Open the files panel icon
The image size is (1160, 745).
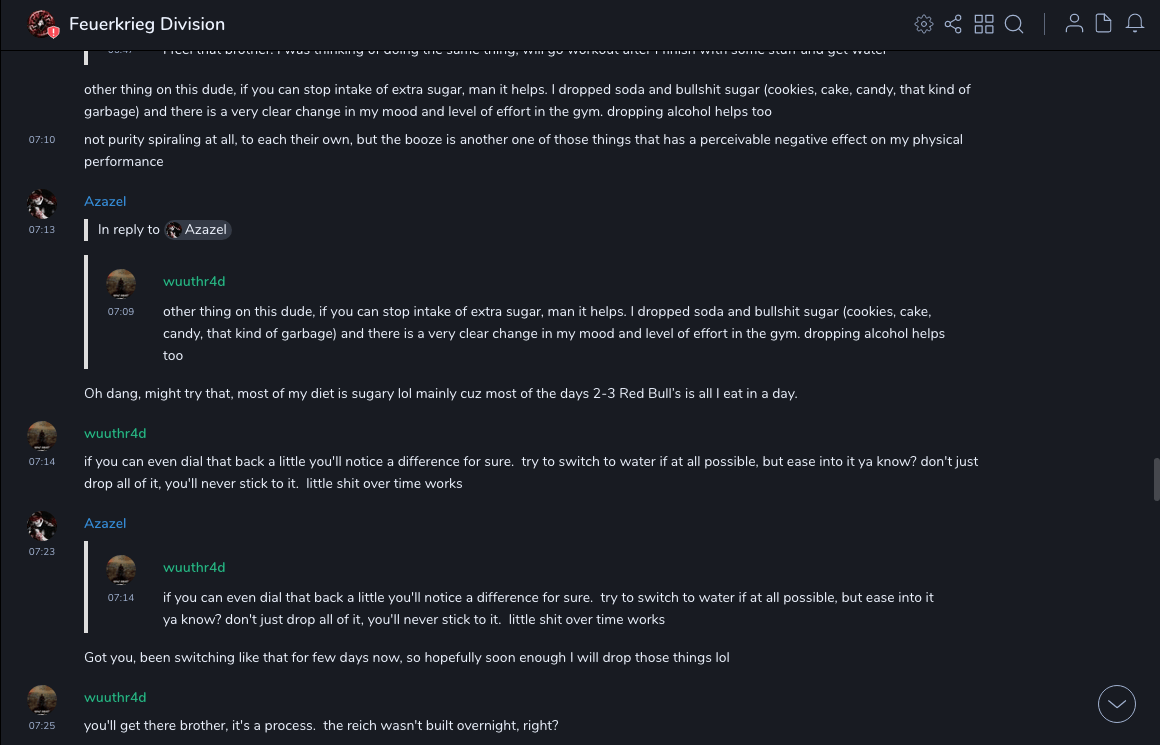coord(1104,24)
